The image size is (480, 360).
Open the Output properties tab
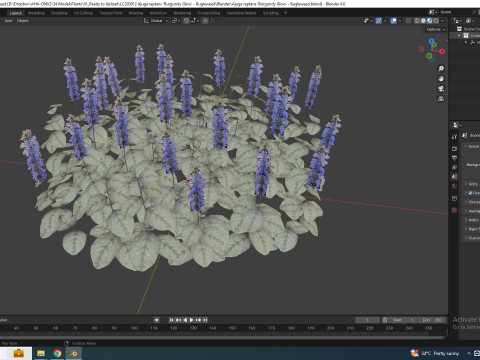[x=454, y=158]
